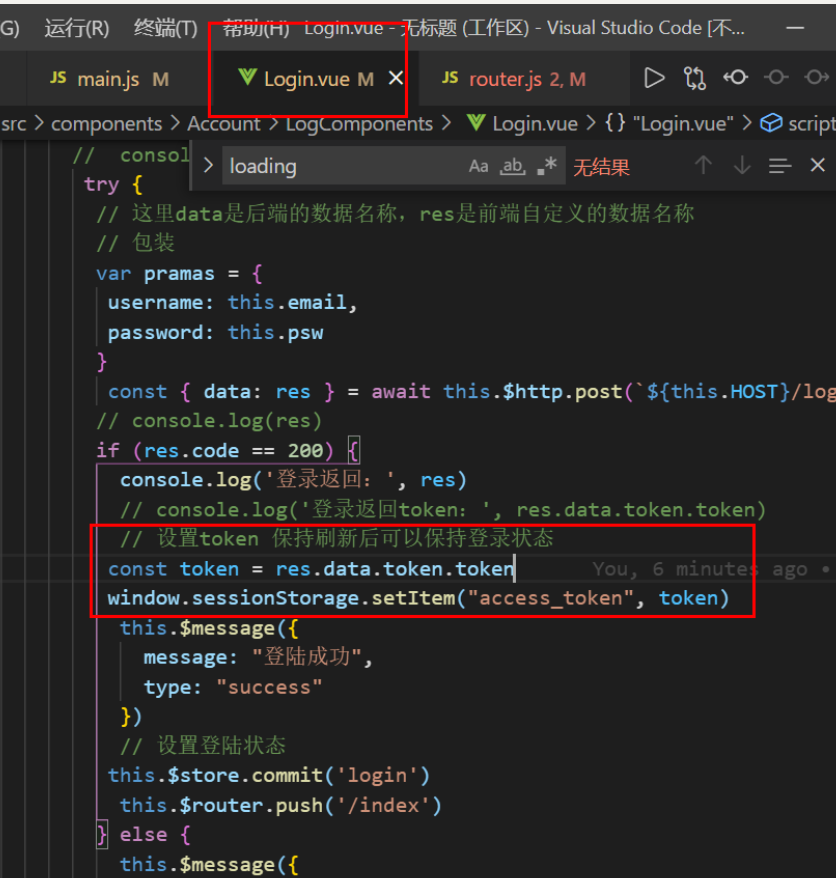Screen dimensions: 836x878
Task: Click the 无结果 no results label
Action: tap(601, 167)
